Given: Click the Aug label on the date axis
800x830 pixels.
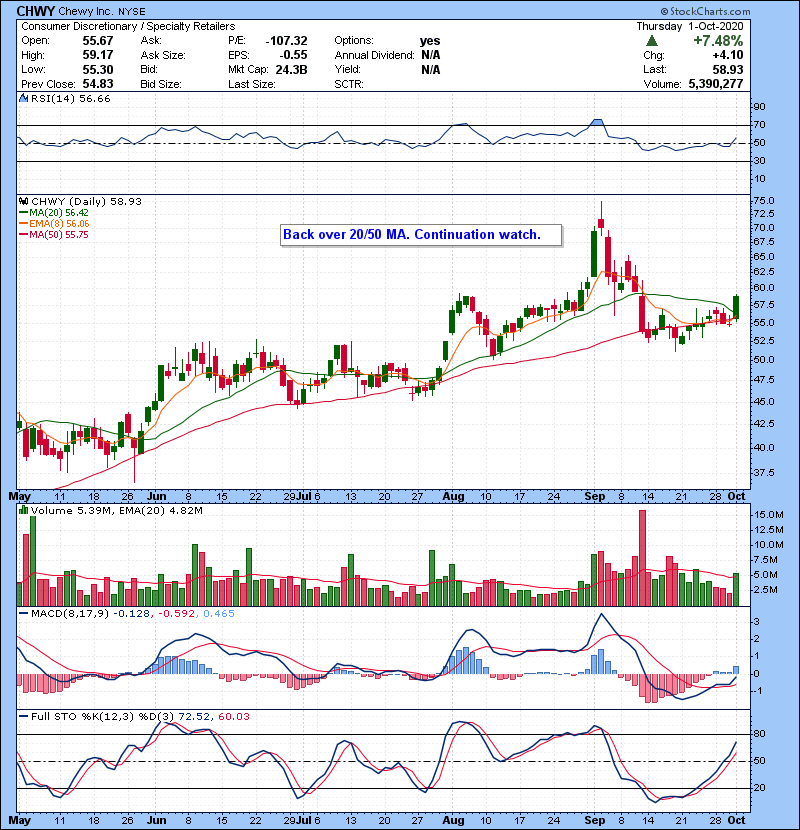Looking at the screenshot, I should pos(454,496).
